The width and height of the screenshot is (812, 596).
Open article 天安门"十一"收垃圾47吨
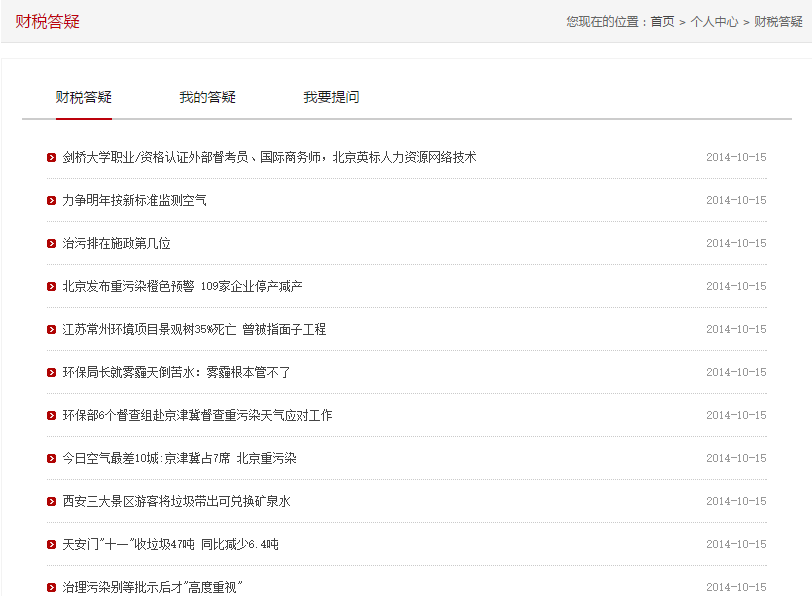170,544
